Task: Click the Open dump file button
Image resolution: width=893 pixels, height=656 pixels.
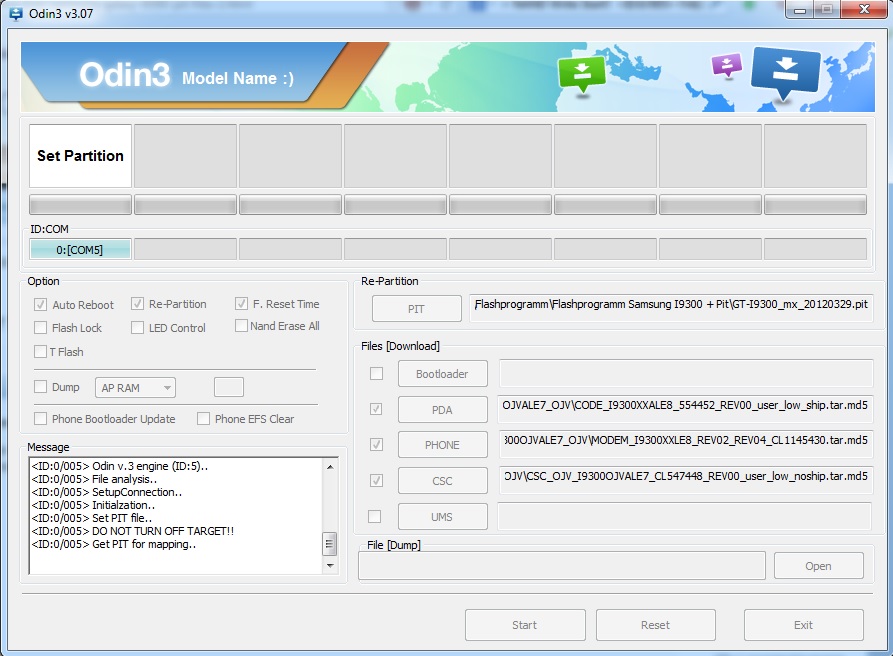Action: click(818, 566)
